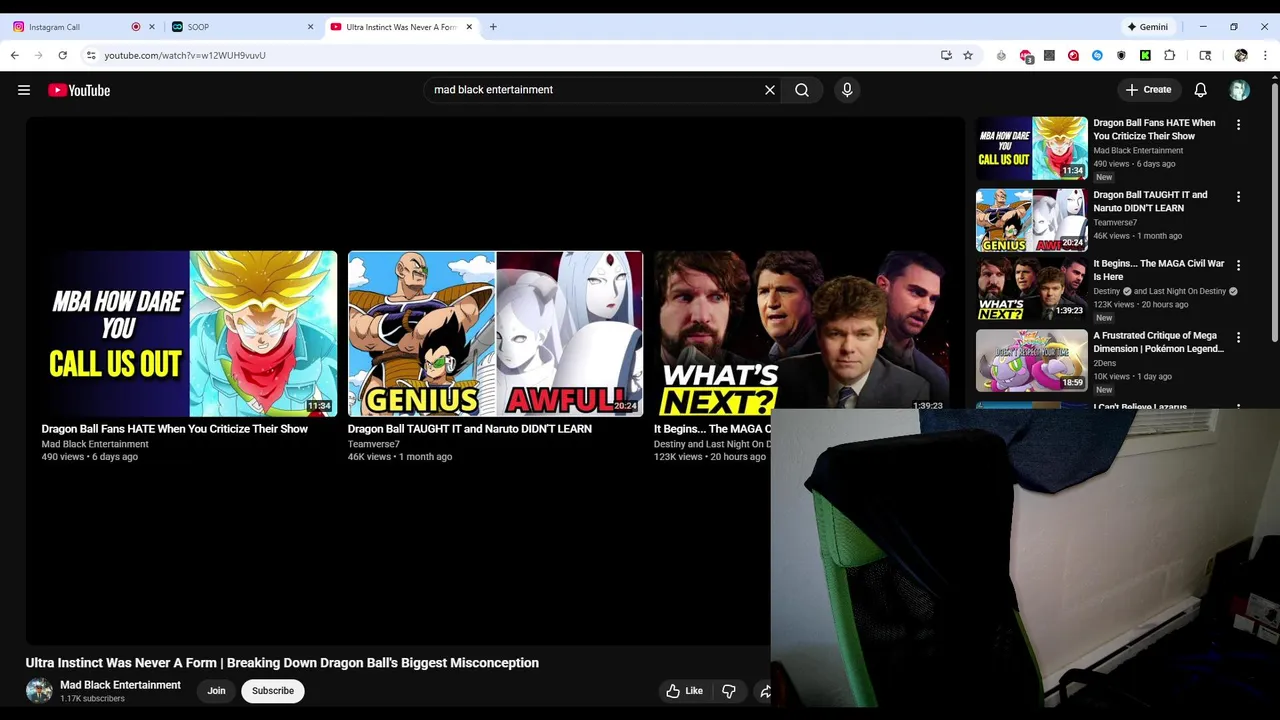Open the gray joystick extension icon

[x=1001, y=55]
